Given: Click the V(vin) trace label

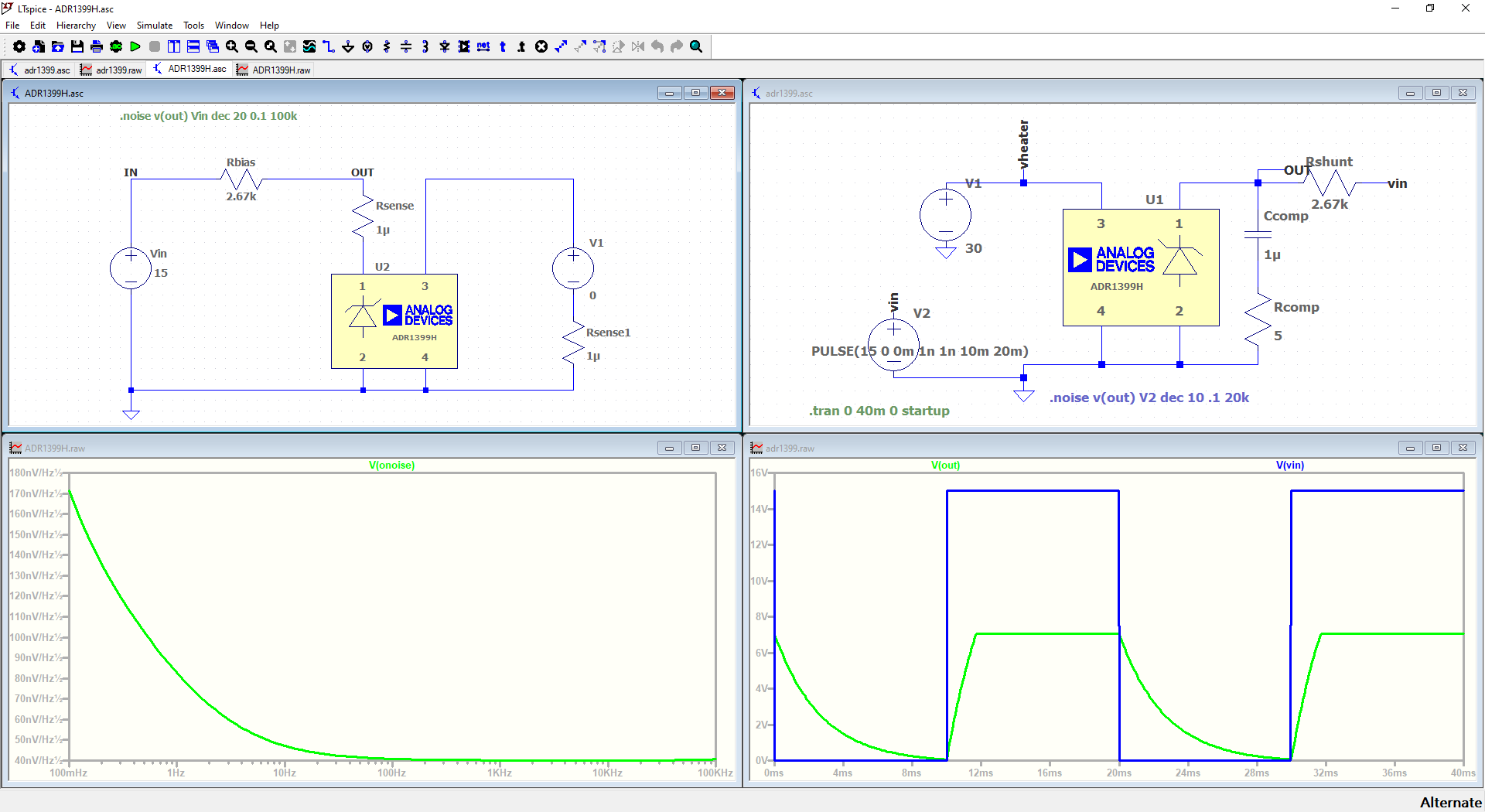Looking at the screenshot, I should 1290,466.
